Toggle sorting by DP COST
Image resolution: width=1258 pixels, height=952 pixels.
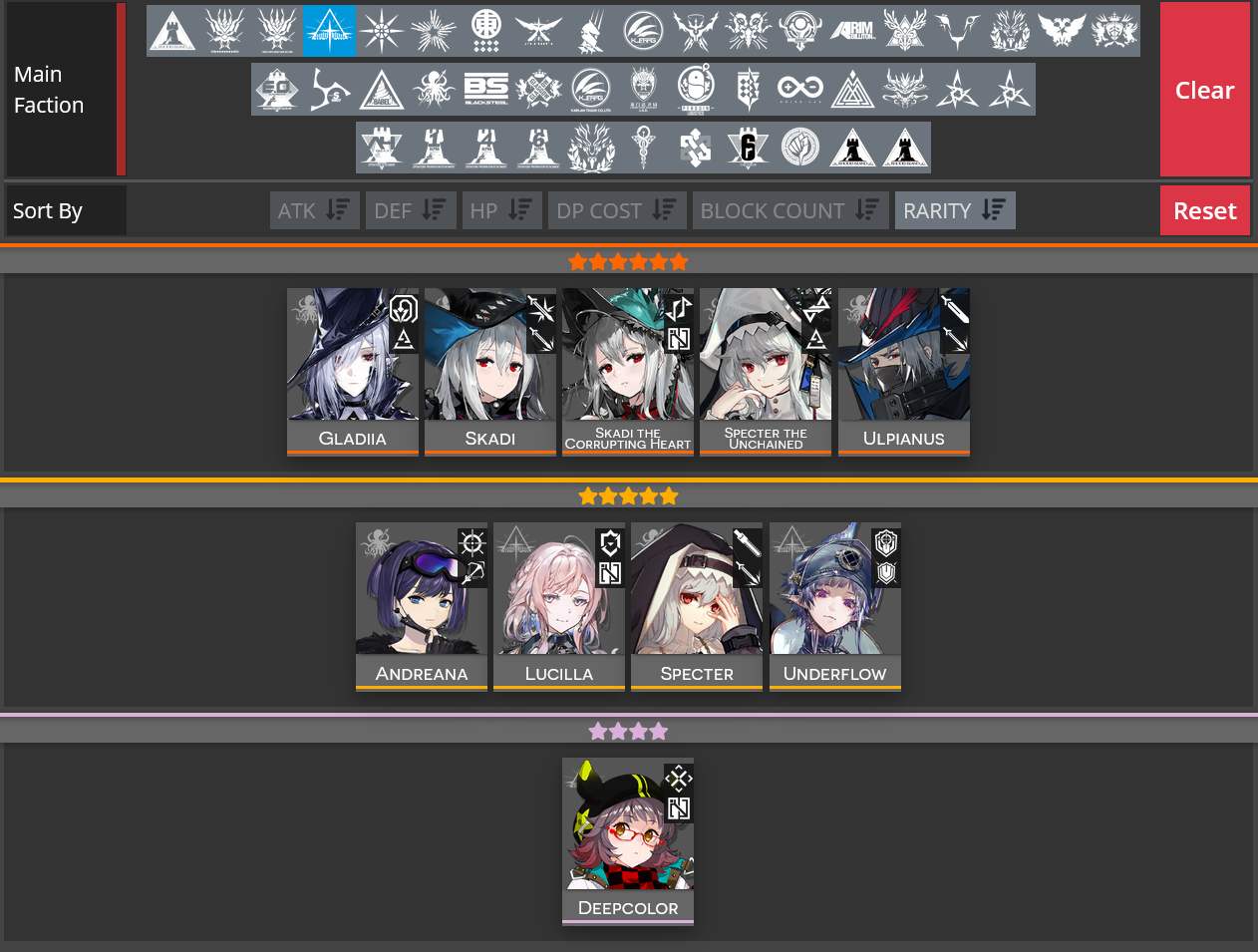[617, 210]
